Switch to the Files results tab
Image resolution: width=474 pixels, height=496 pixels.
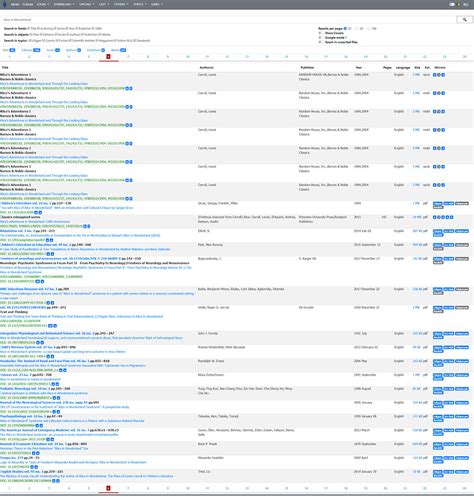pyautogui.click(x=9, y=50)
